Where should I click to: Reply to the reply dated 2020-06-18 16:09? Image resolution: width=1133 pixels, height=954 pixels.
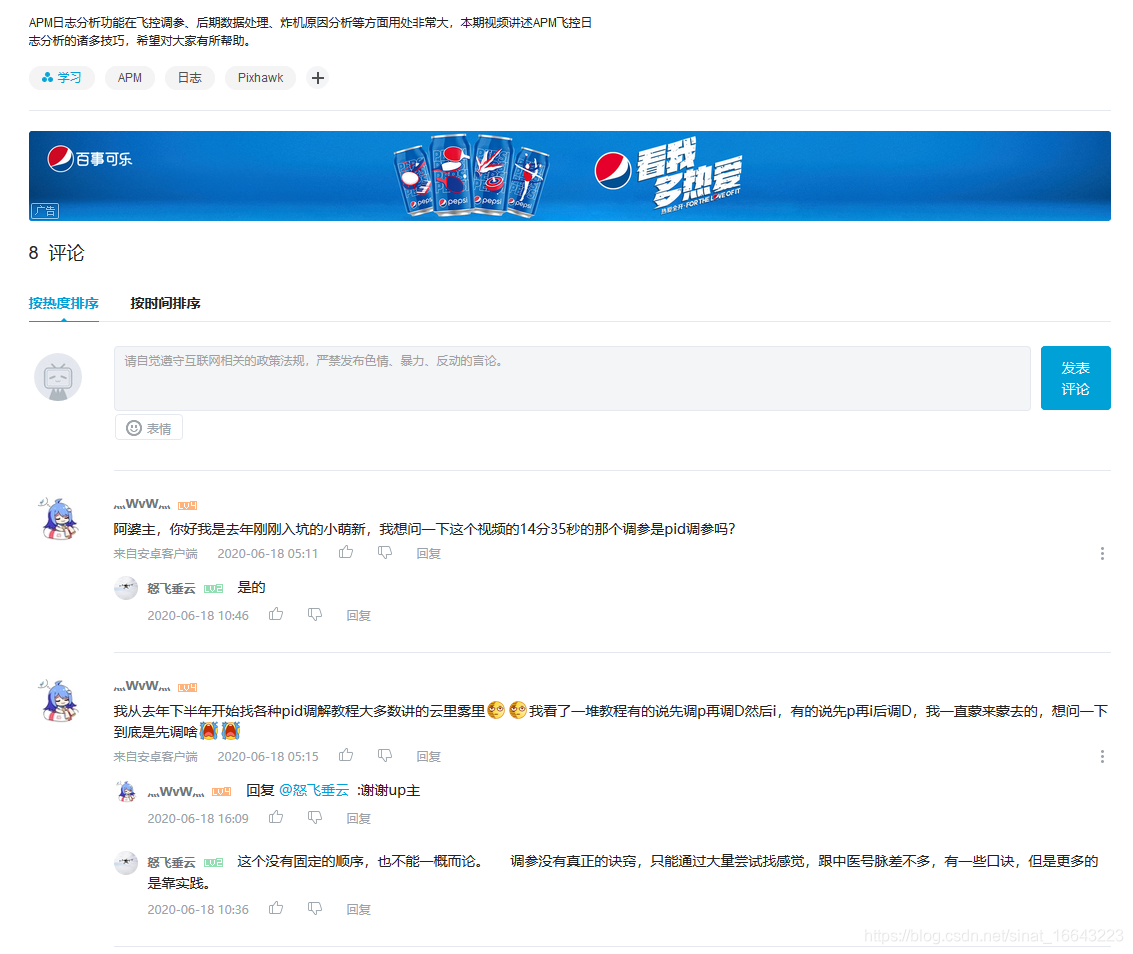(x=358, y=819)
